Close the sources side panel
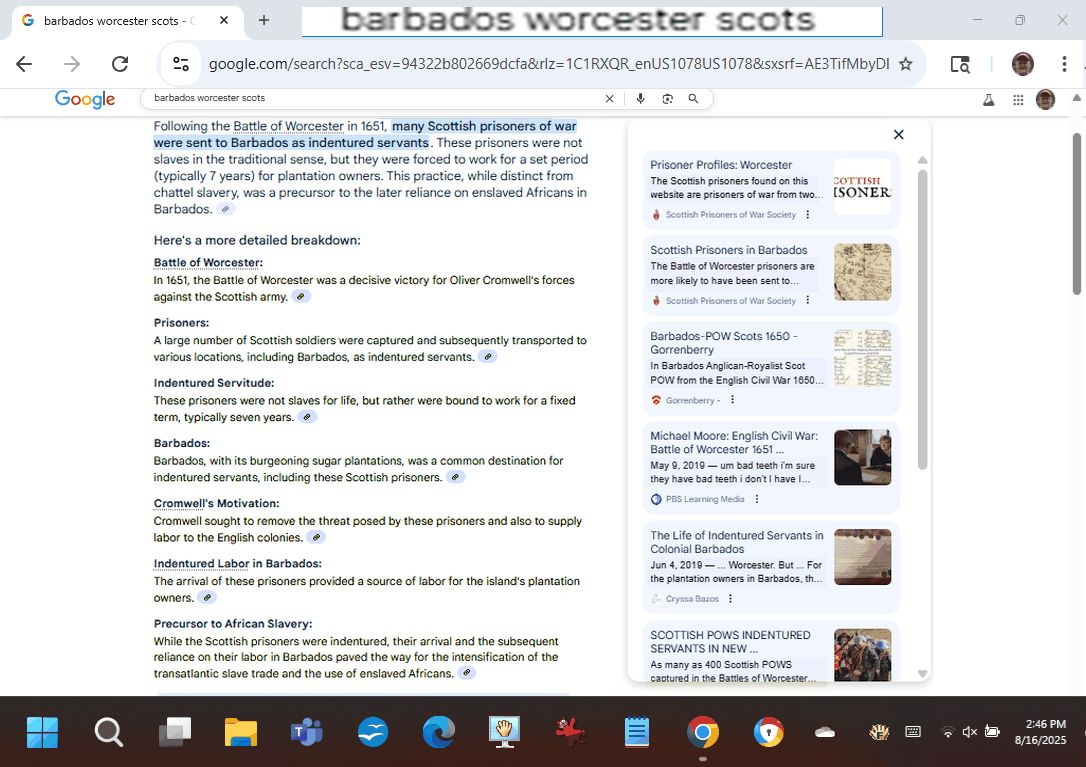Viewport: 1086px width, 767px height. (898, 135)
